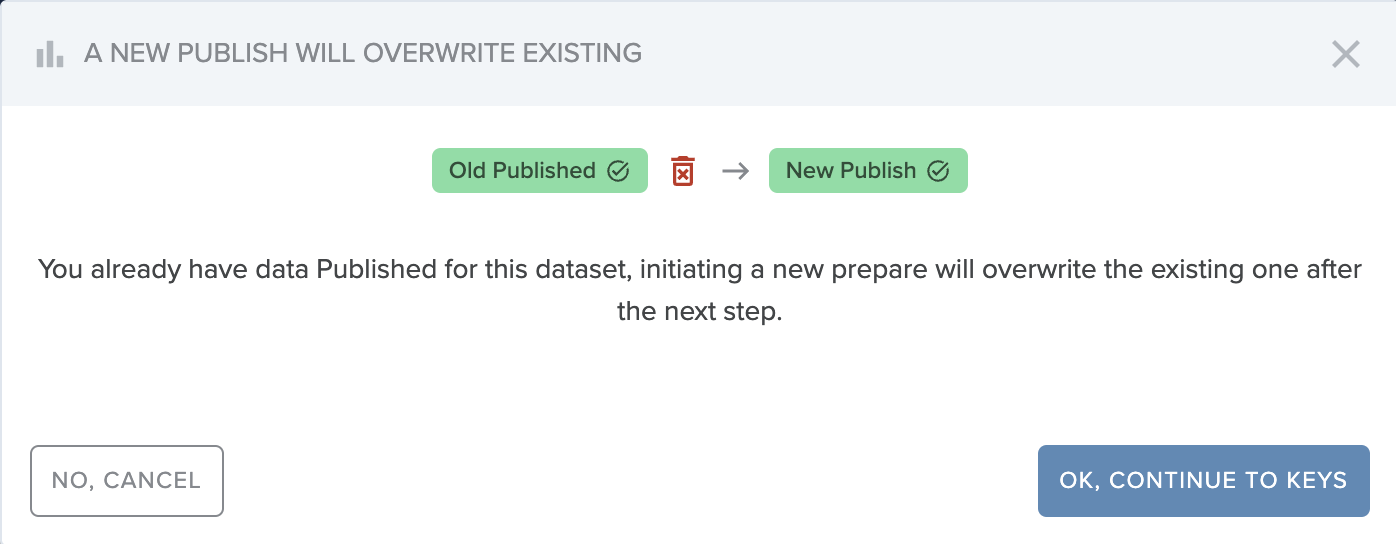
Task: Click the 'New Publish' label text
Action: point(851,171)
